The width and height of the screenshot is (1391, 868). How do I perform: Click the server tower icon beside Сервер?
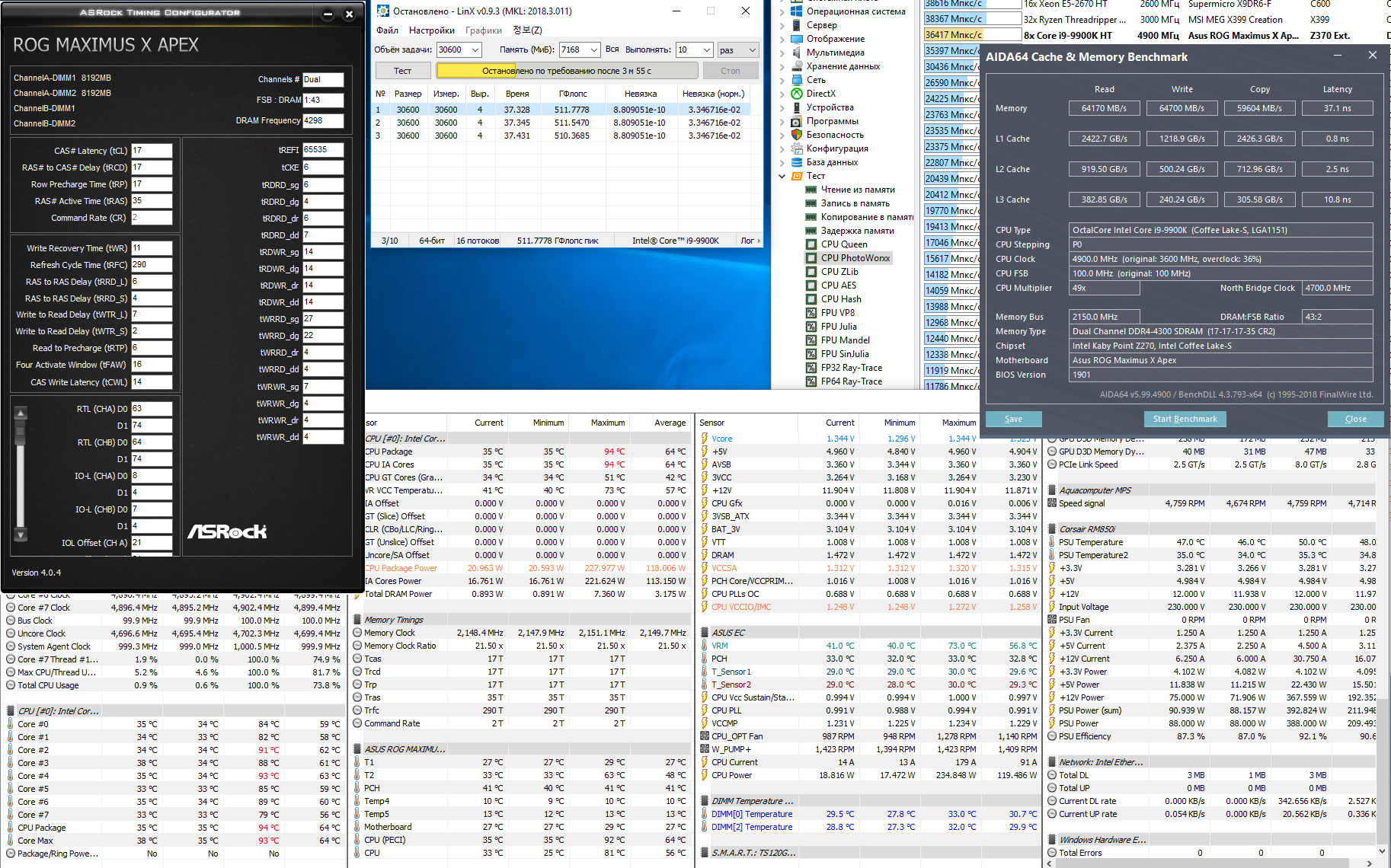[x=796, y=25]
